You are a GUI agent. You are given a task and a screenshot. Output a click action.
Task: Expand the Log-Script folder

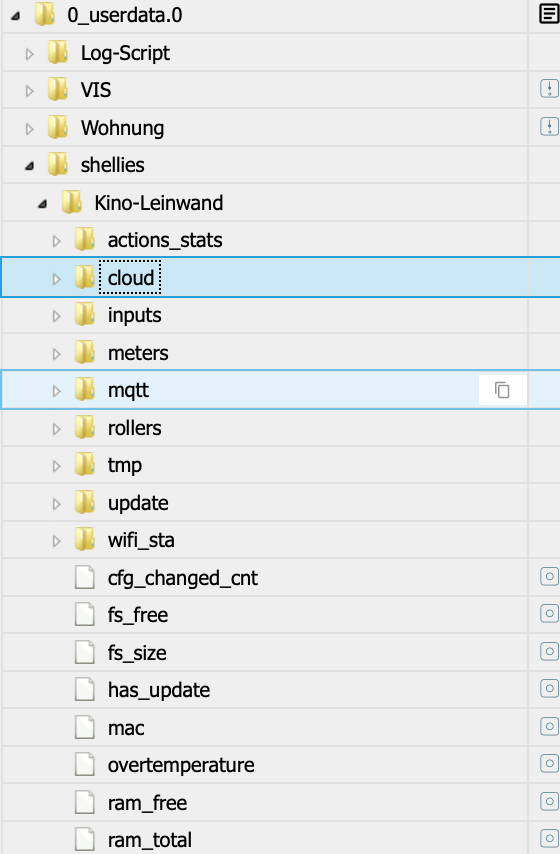pyautogui.click(x=29, y=53)
